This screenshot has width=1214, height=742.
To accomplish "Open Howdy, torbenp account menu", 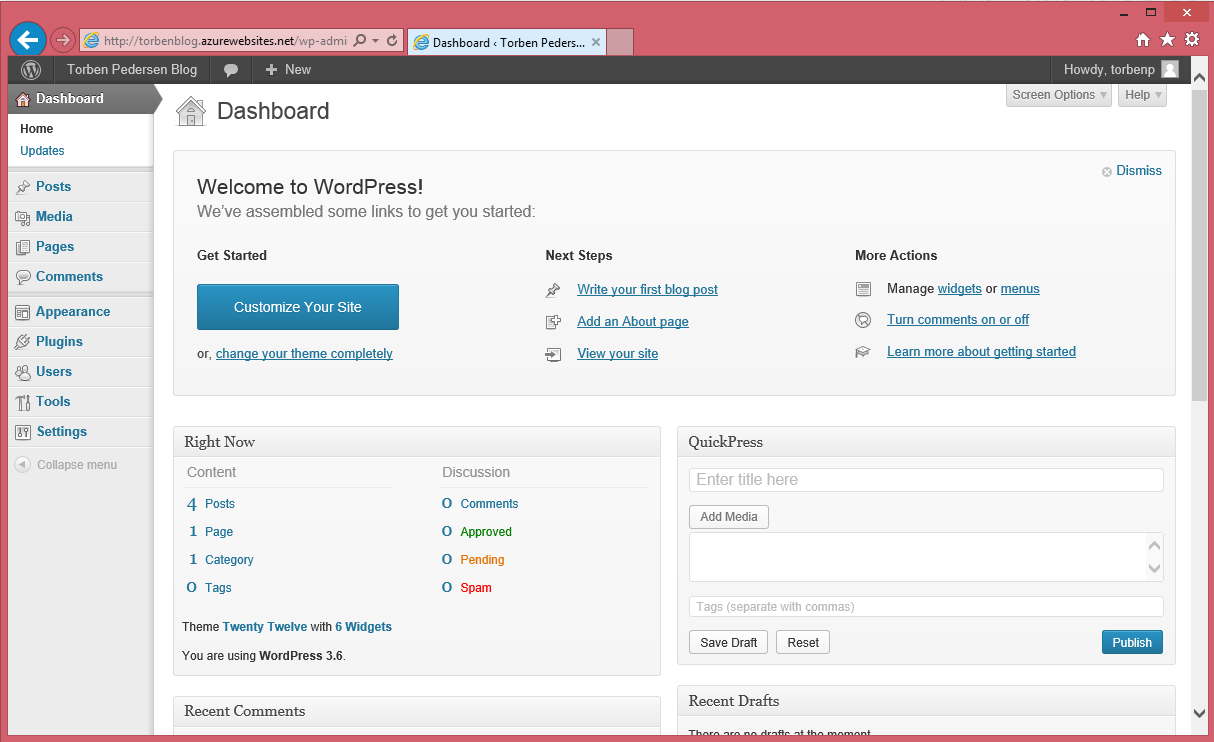I will pyautogui.click(x=1120, y=70).
